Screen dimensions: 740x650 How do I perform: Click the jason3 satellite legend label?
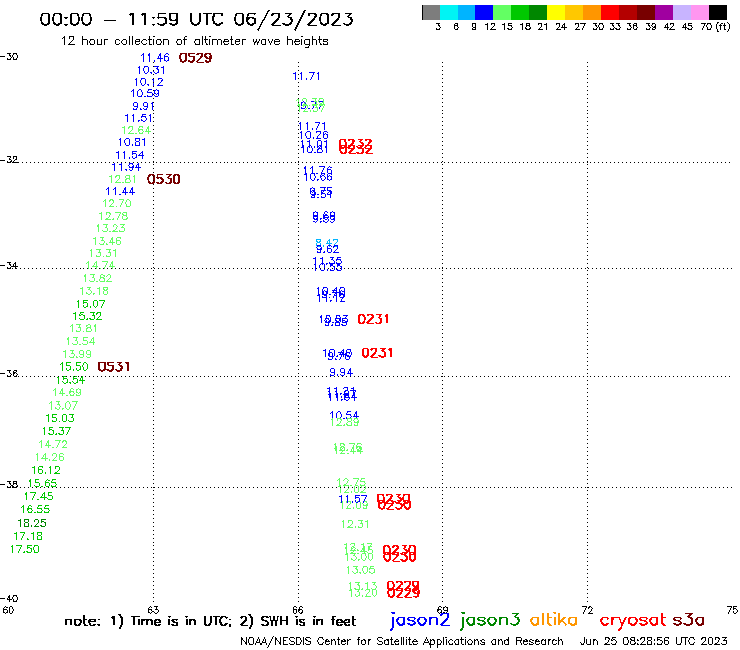(x=490, y=620)
